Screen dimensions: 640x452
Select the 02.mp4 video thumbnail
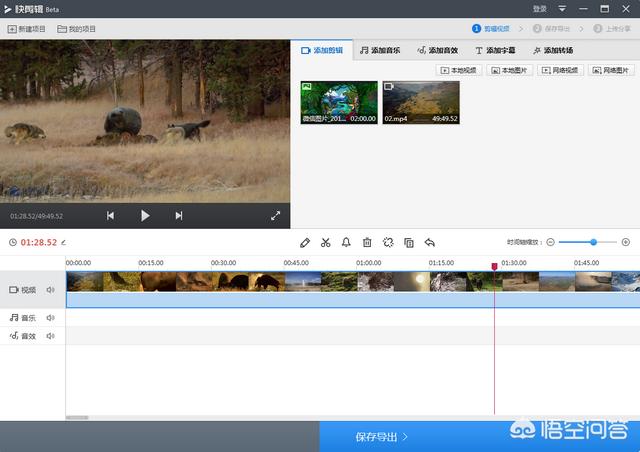click(421, 102)
